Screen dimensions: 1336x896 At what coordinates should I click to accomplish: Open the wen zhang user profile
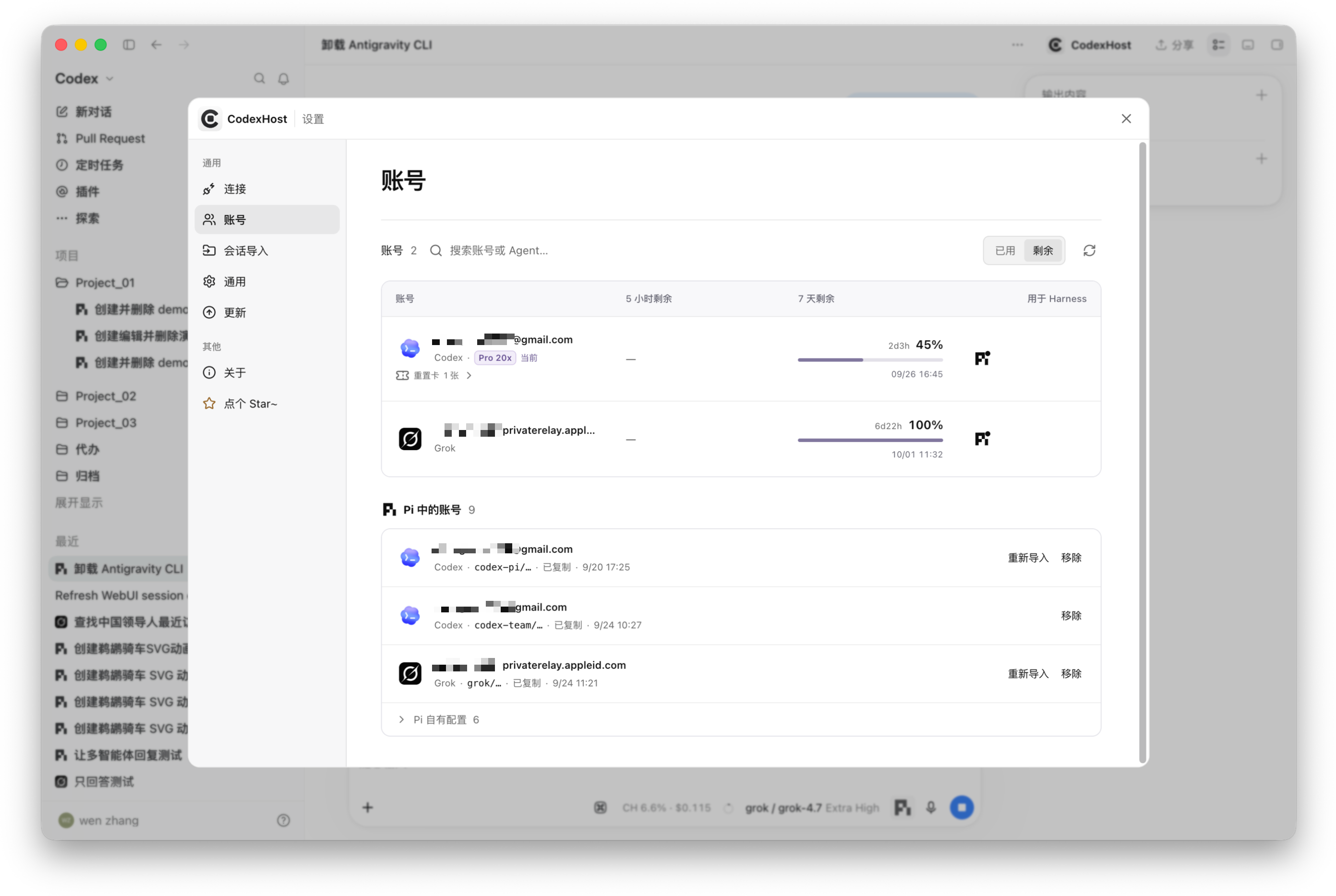(x=98, y=820)
